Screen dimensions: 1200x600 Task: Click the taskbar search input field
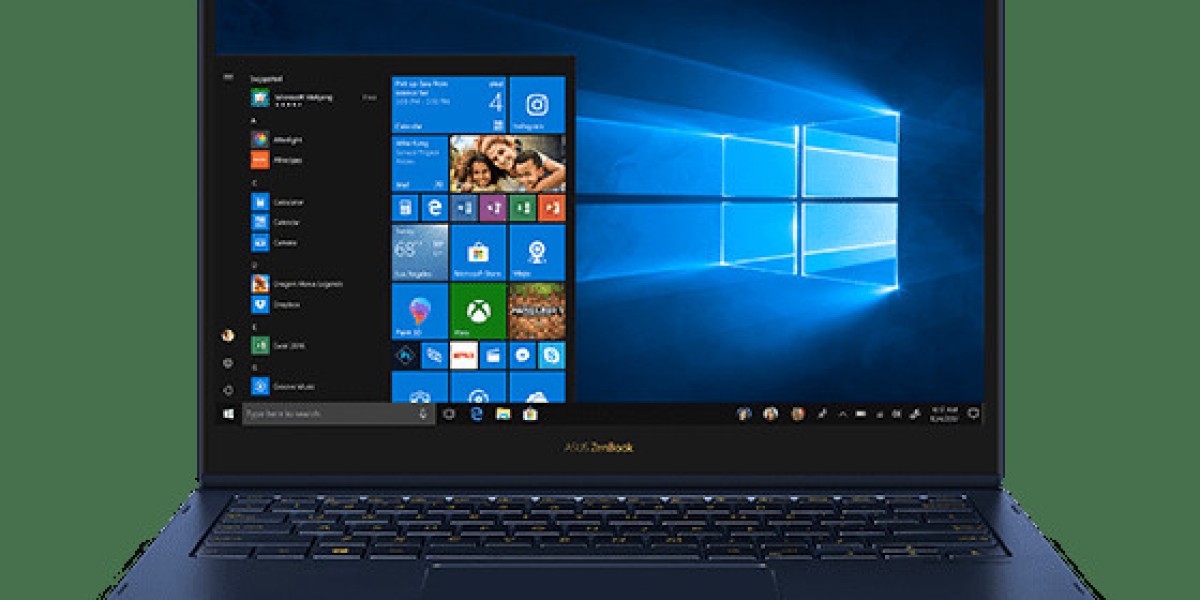coord(330,414)
